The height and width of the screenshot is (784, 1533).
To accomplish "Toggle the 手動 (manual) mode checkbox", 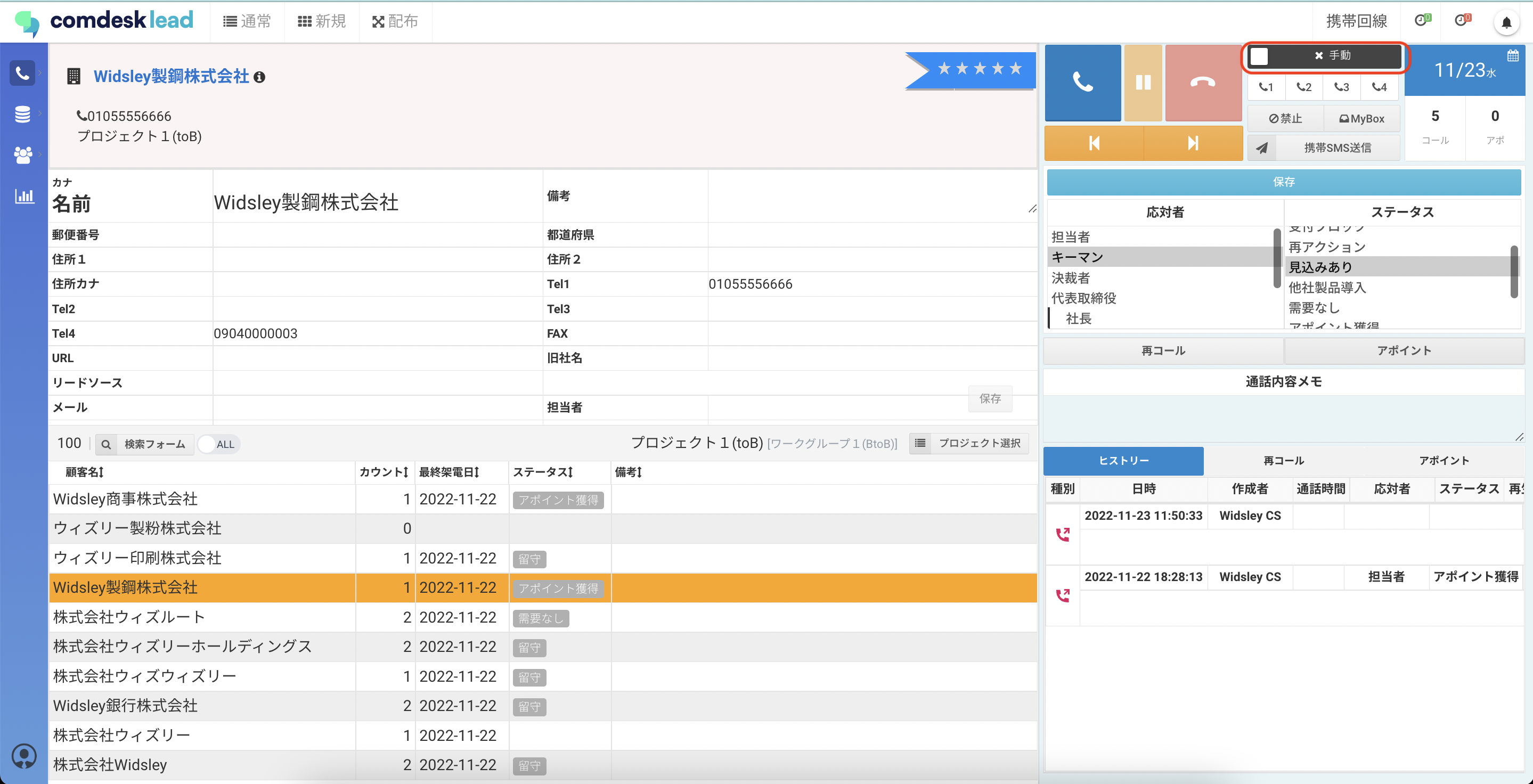I will (1259, 56).
